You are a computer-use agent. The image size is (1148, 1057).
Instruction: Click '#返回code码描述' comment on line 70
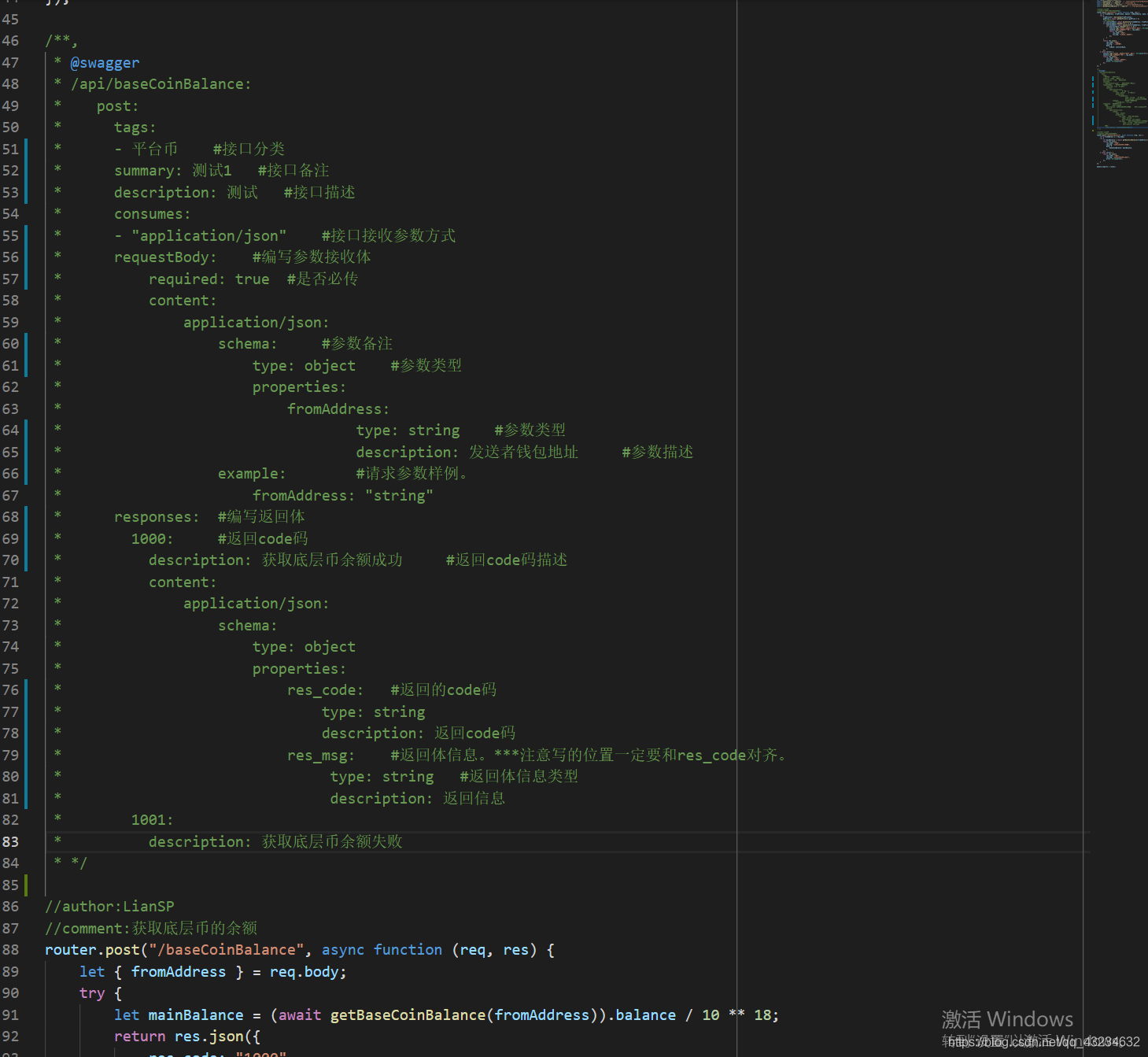(x=507, y=560)
